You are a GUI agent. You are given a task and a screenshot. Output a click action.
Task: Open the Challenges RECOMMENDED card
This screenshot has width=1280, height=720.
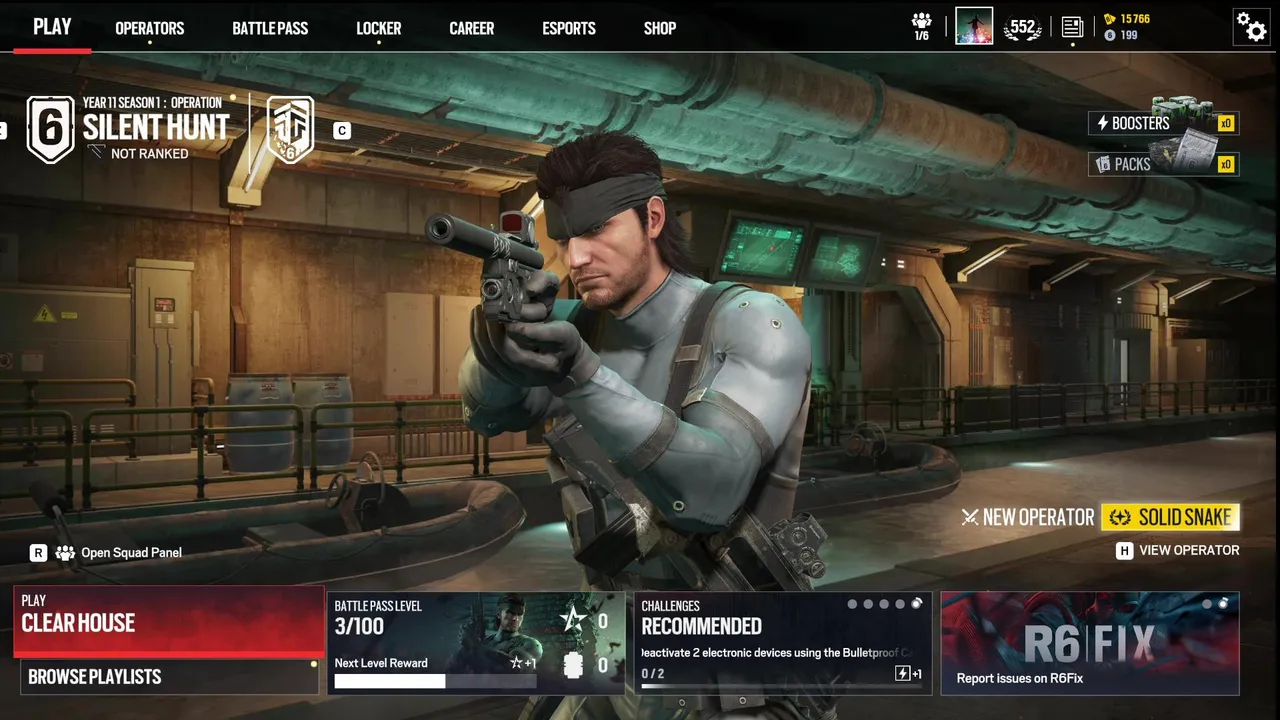point(783,643)
